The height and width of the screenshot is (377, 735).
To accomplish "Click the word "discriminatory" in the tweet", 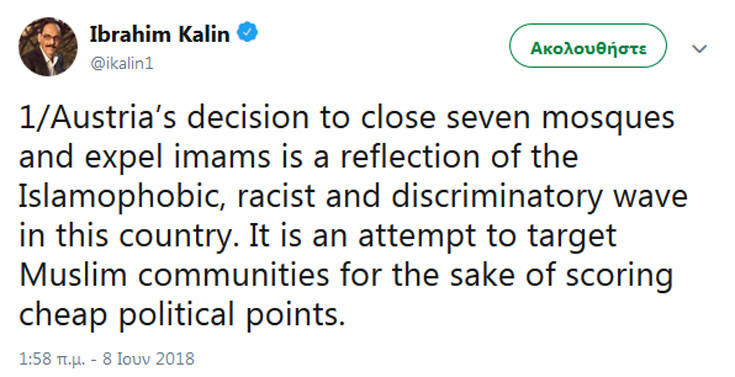I will tap(496, 197).
